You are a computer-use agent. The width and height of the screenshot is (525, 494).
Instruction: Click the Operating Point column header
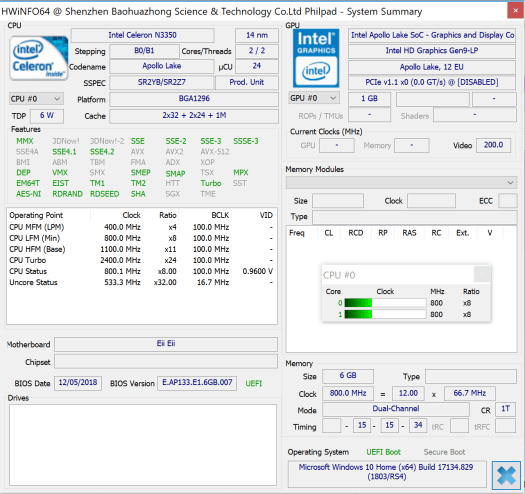click(49, 215)
